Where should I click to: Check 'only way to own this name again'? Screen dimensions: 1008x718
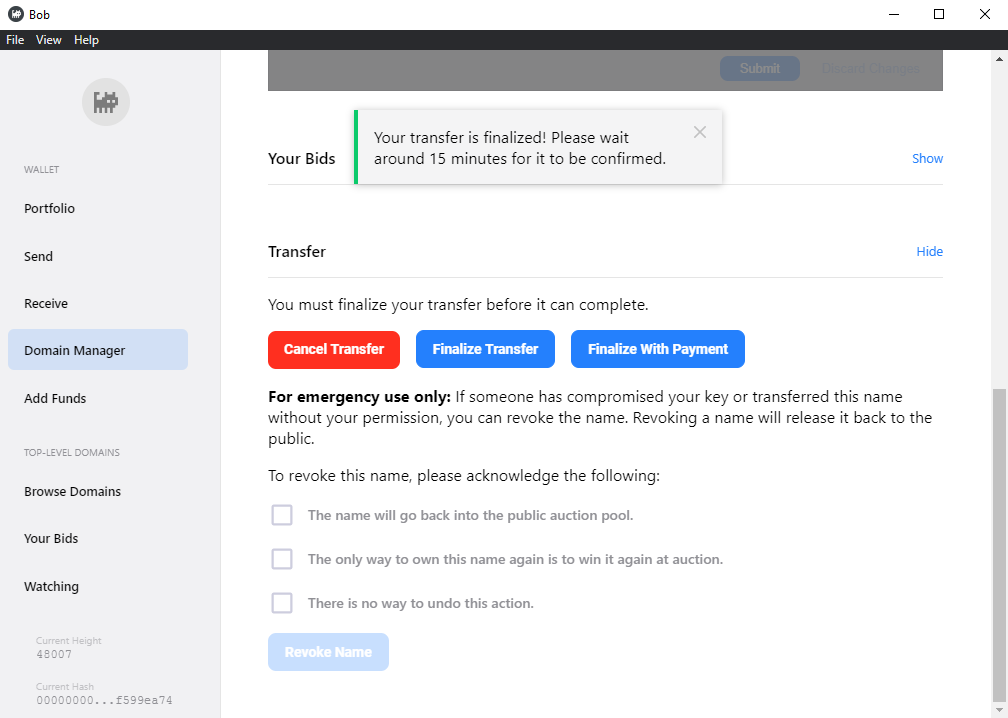(x=282, y=559)
